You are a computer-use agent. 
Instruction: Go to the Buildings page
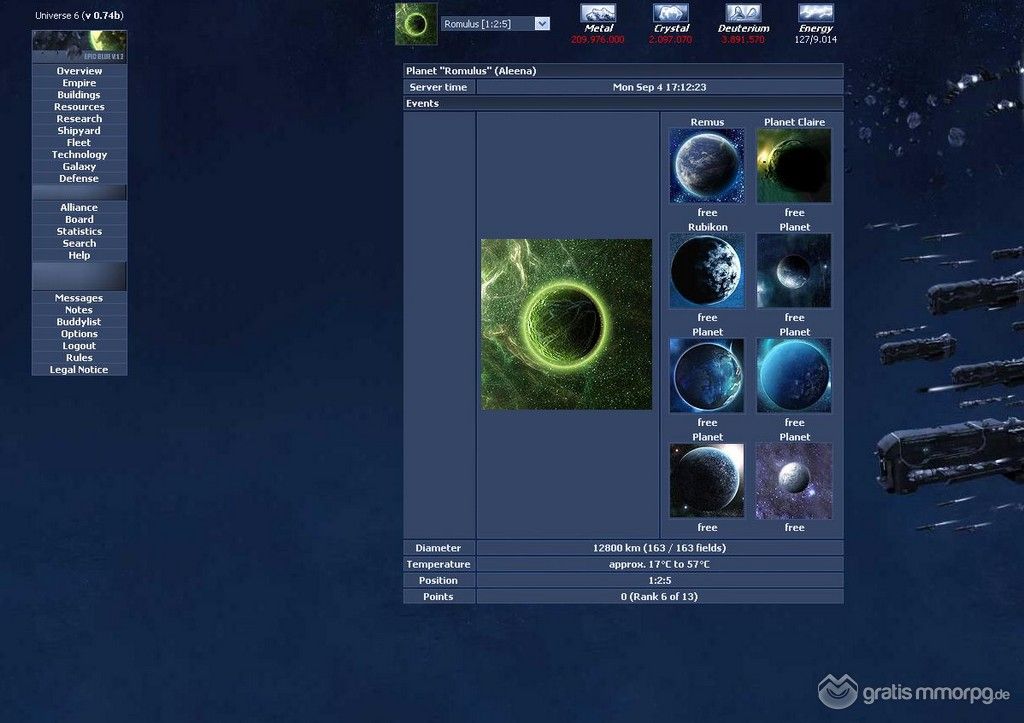point(79,95)
